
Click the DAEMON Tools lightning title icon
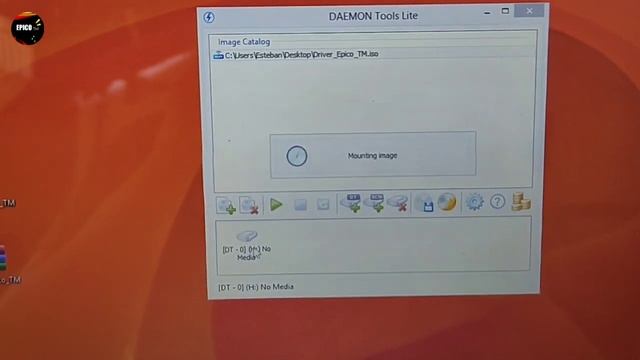(x=209, y=18)
